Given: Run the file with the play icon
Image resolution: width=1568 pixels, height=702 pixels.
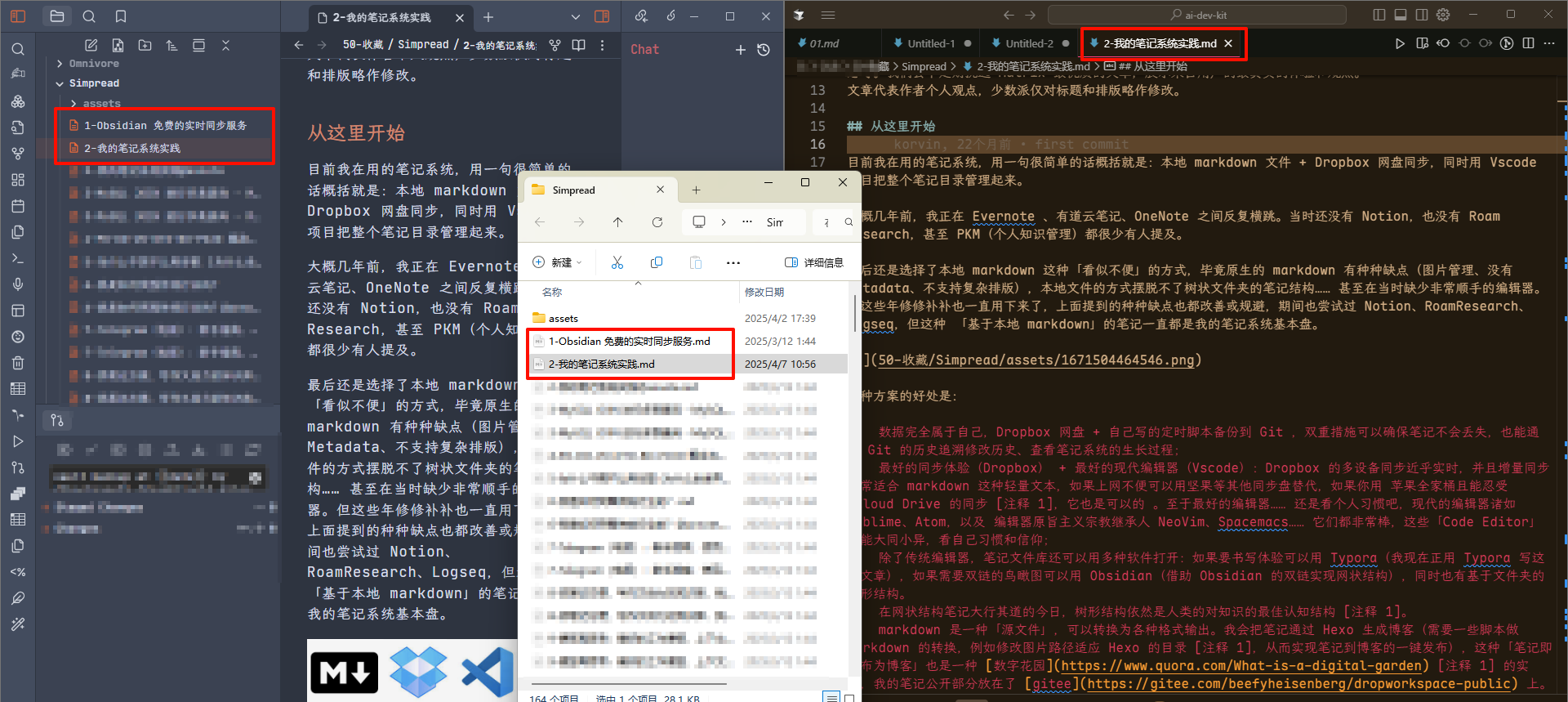Looking at the screenshot, I should pos(1400,44).
